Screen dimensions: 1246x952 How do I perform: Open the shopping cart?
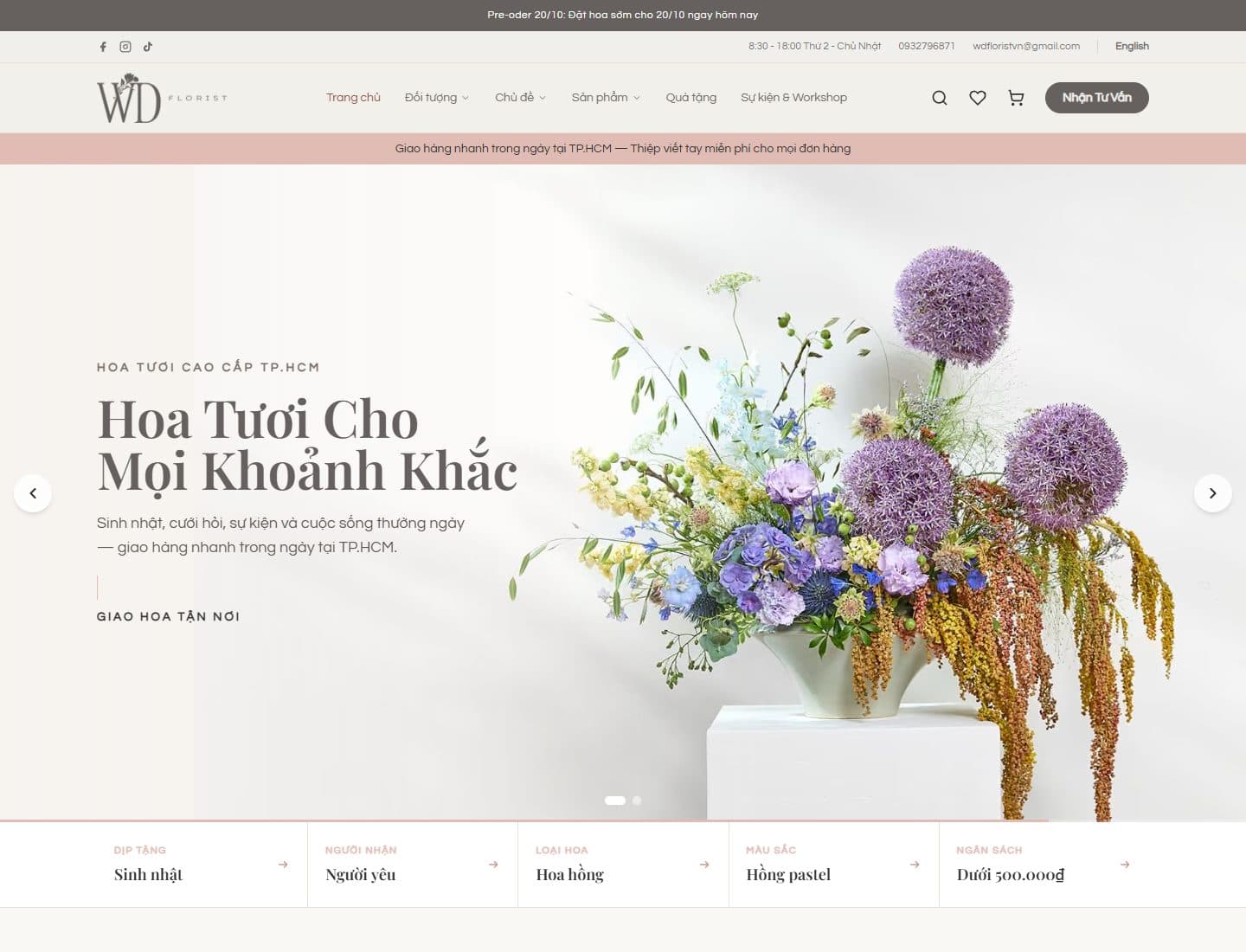click(x=1016, y=98)
